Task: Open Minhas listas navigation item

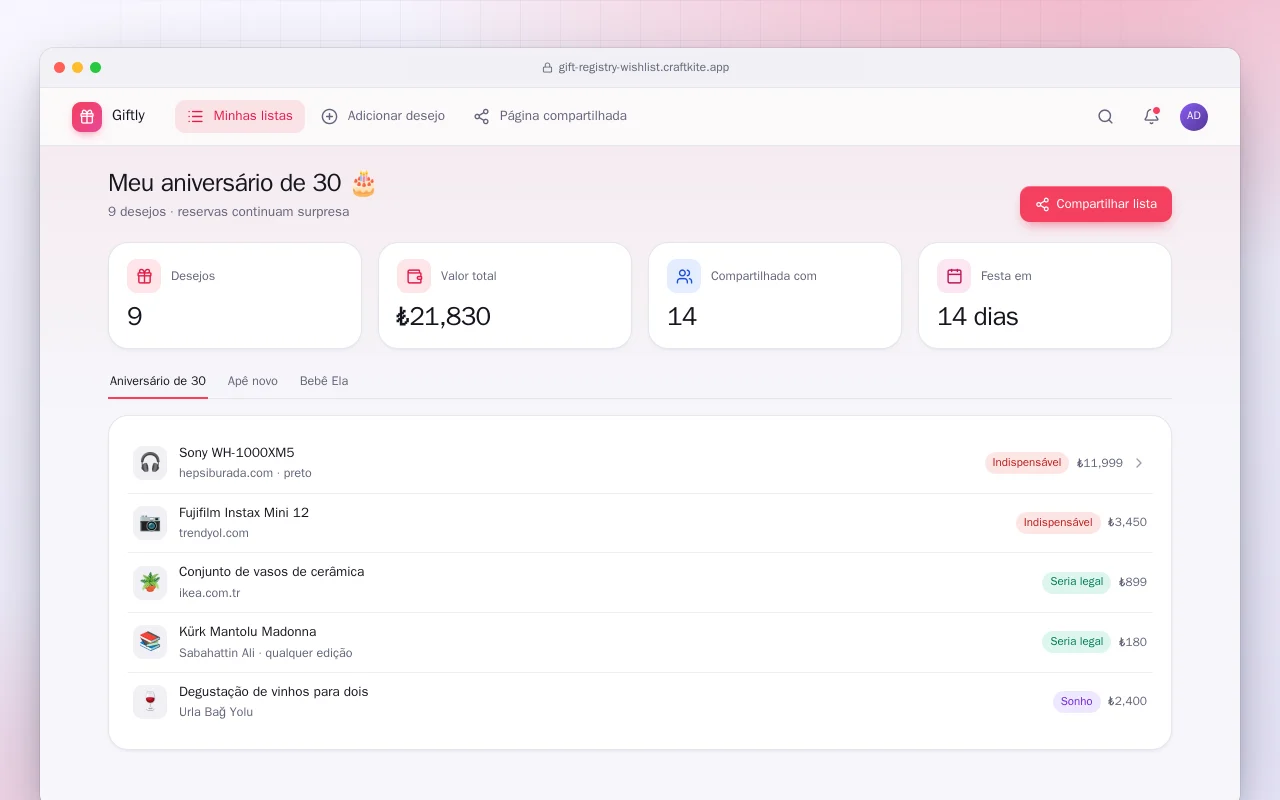Action: point(240,116)
